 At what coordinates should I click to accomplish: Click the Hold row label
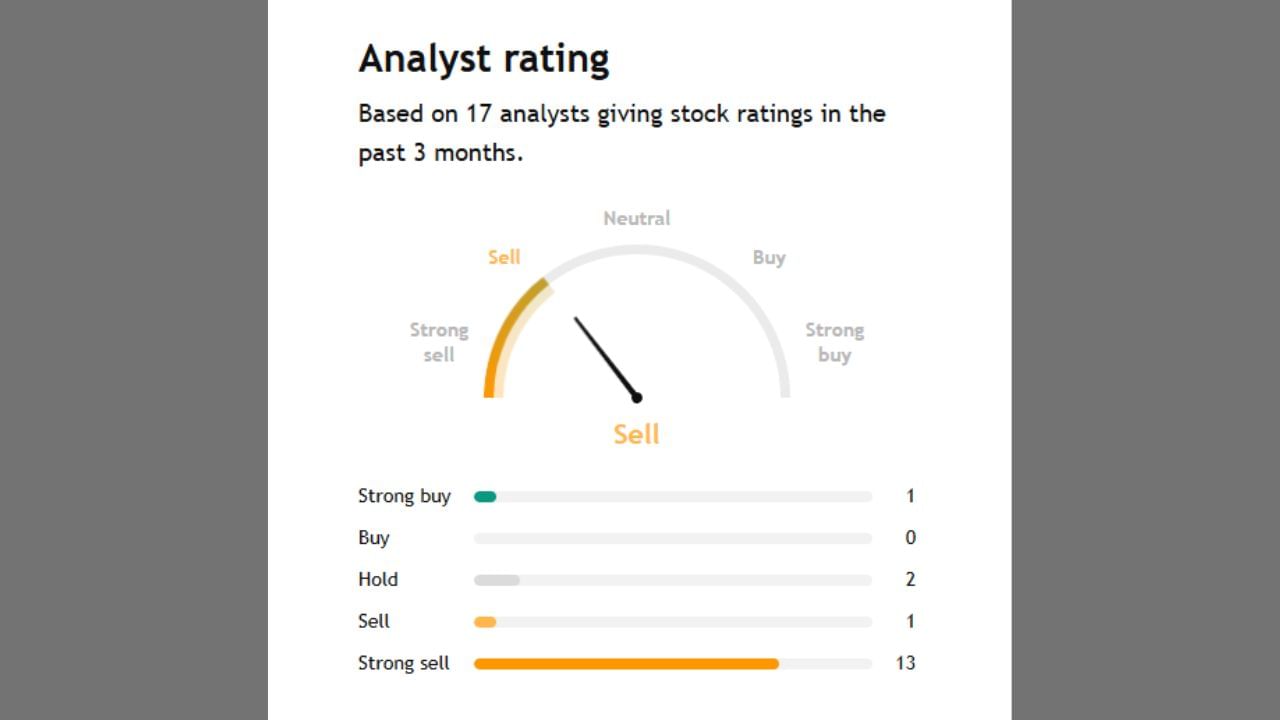[378, 579]
